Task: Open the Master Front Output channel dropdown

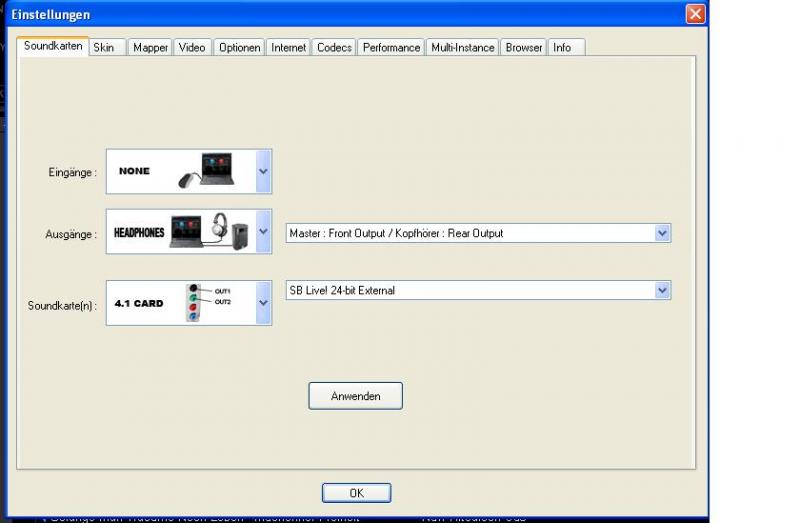Action: point(478,233)
